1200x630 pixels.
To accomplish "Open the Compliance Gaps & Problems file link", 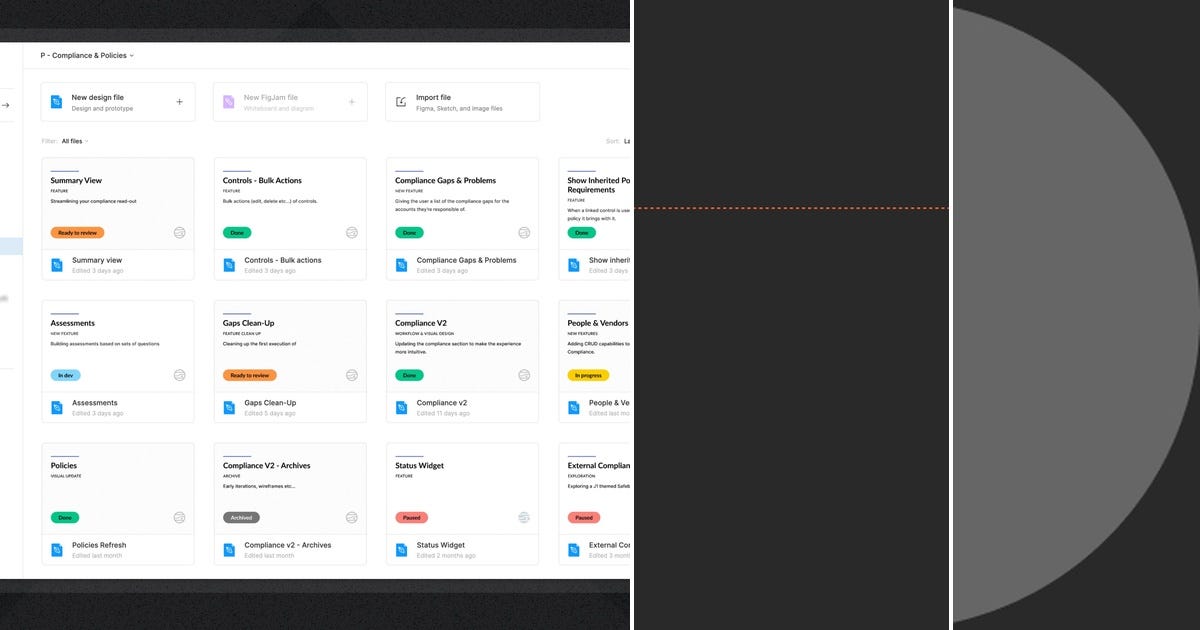I will pyautogui.click(x=466, y=259).
